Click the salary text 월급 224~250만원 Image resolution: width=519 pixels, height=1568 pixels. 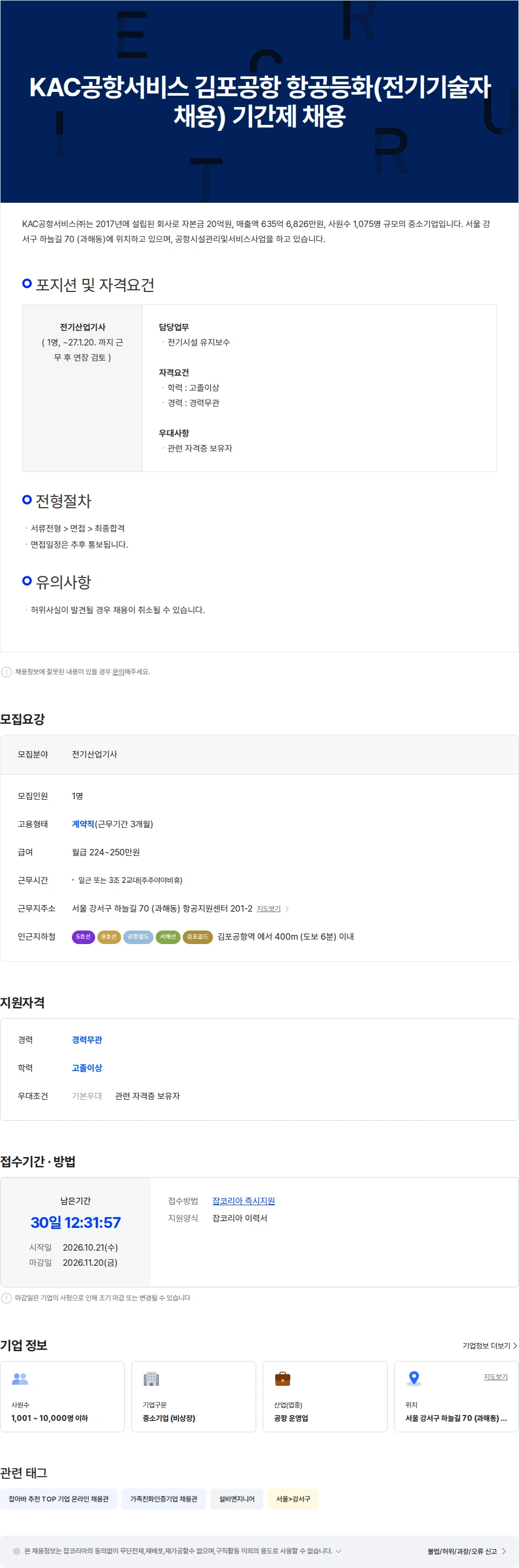click(x=106, y=852)
